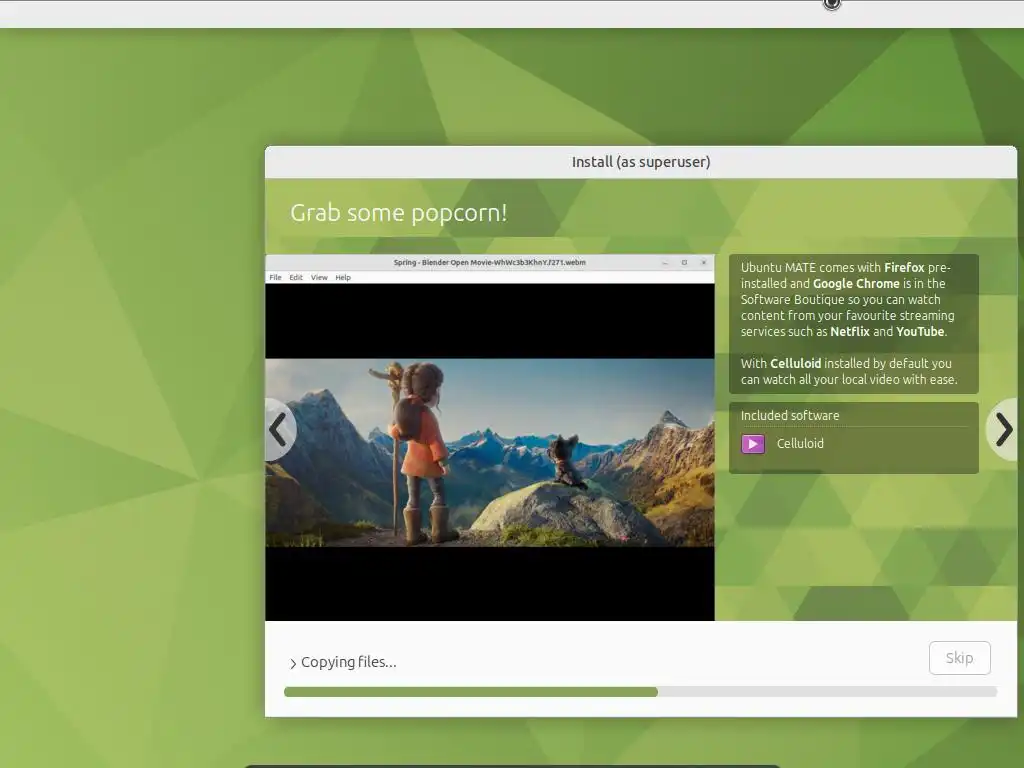Click the 'With Celluloid installed by default' text
This screenshot has height=768, width=1024.
(849, 371)
